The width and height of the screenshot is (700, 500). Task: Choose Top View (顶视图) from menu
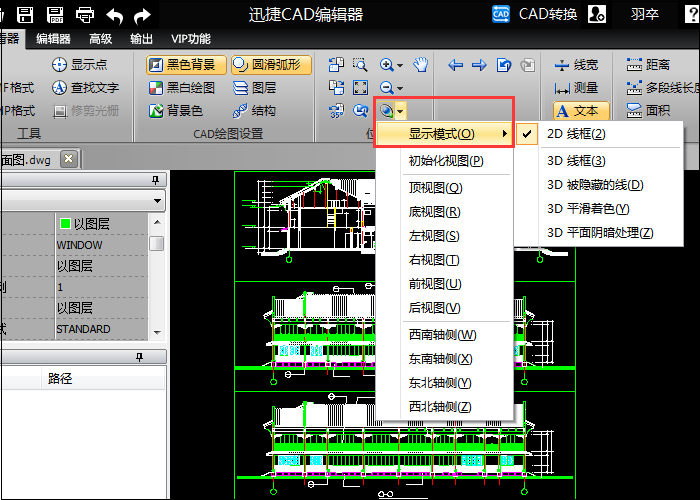435,188
